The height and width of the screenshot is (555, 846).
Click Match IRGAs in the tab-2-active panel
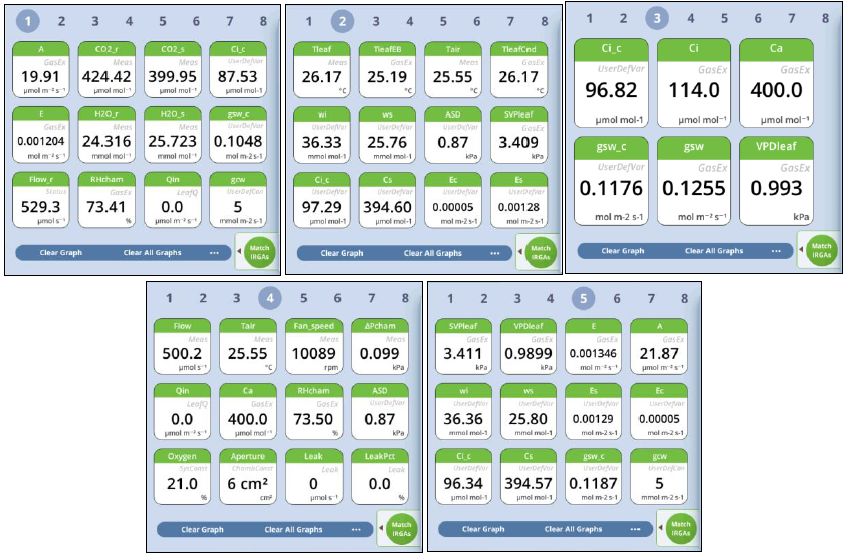tap(541, 252)
